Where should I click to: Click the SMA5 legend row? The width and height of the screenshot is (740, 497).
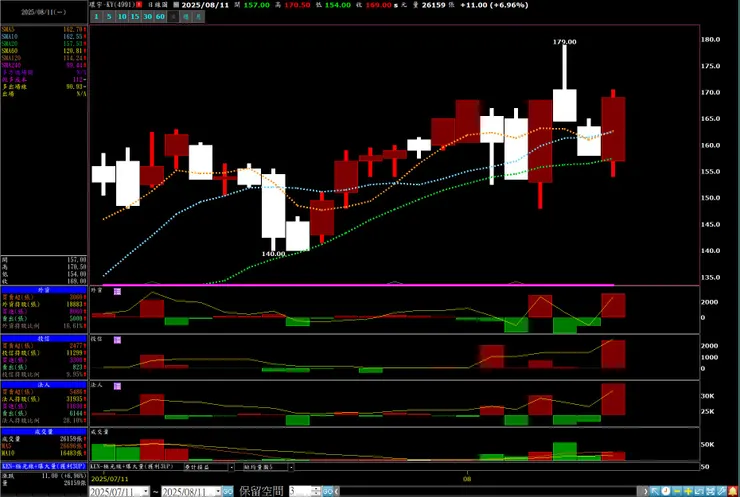(44, 29)
